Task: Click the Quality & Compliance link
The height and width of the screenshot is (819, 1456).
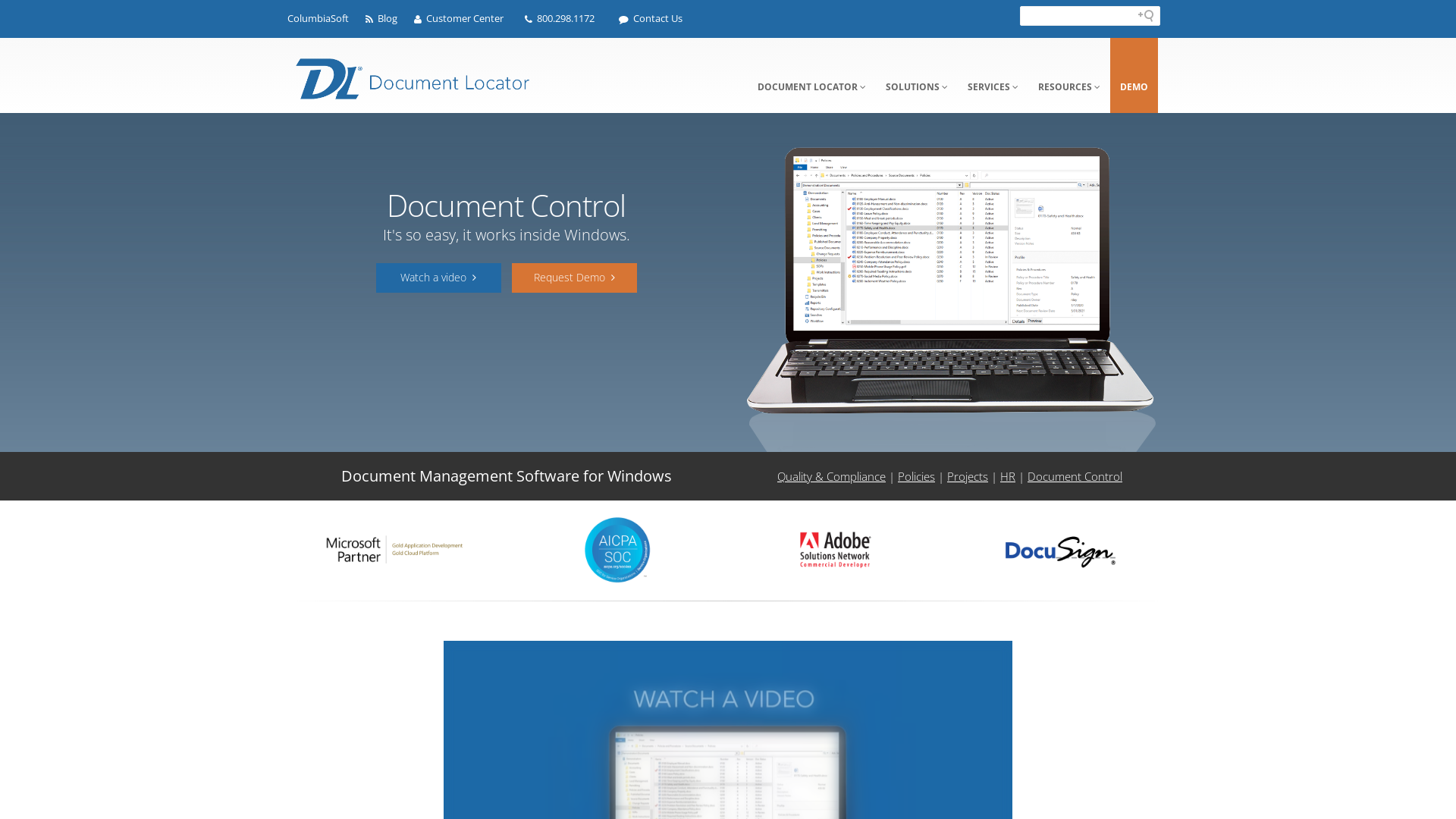Action: coord(831,476)
